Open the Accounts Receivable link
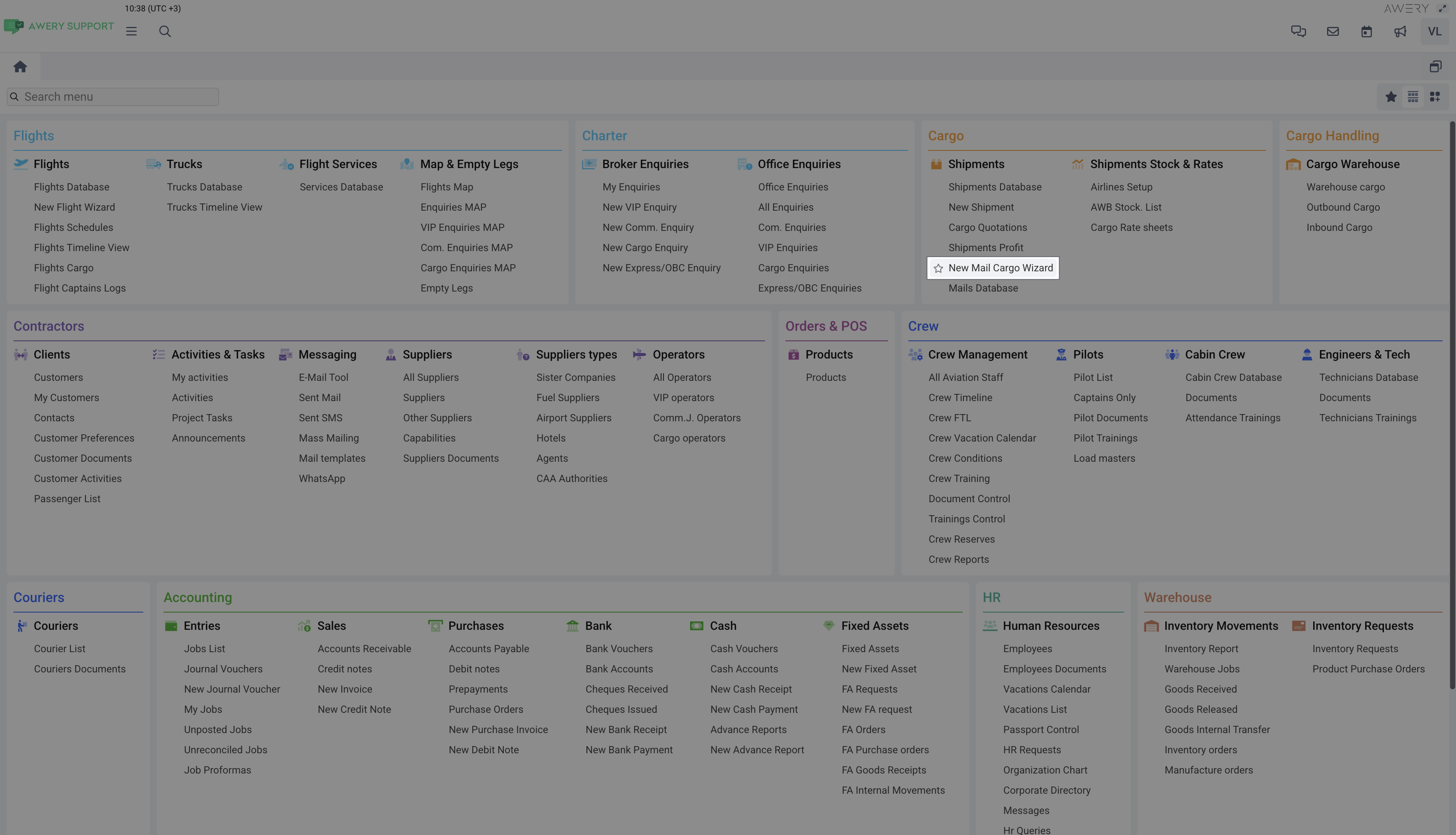Screen dimensions: 1456x835 coord(364,649)
